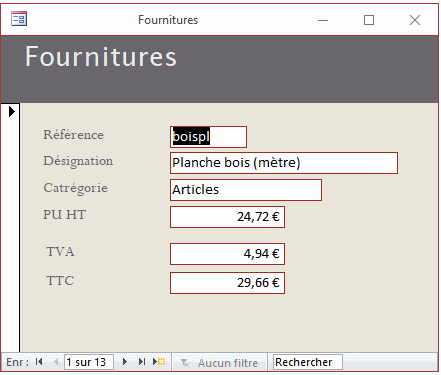
Task: Click the TVA label
Action: pos(60,251)
